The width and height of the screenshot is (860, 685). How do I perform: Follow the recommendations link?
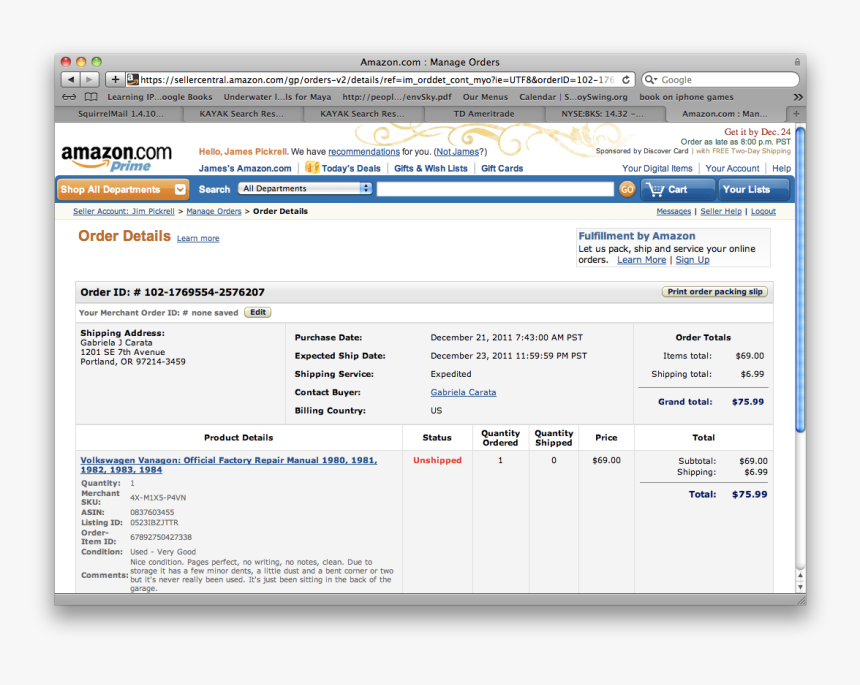364,152
